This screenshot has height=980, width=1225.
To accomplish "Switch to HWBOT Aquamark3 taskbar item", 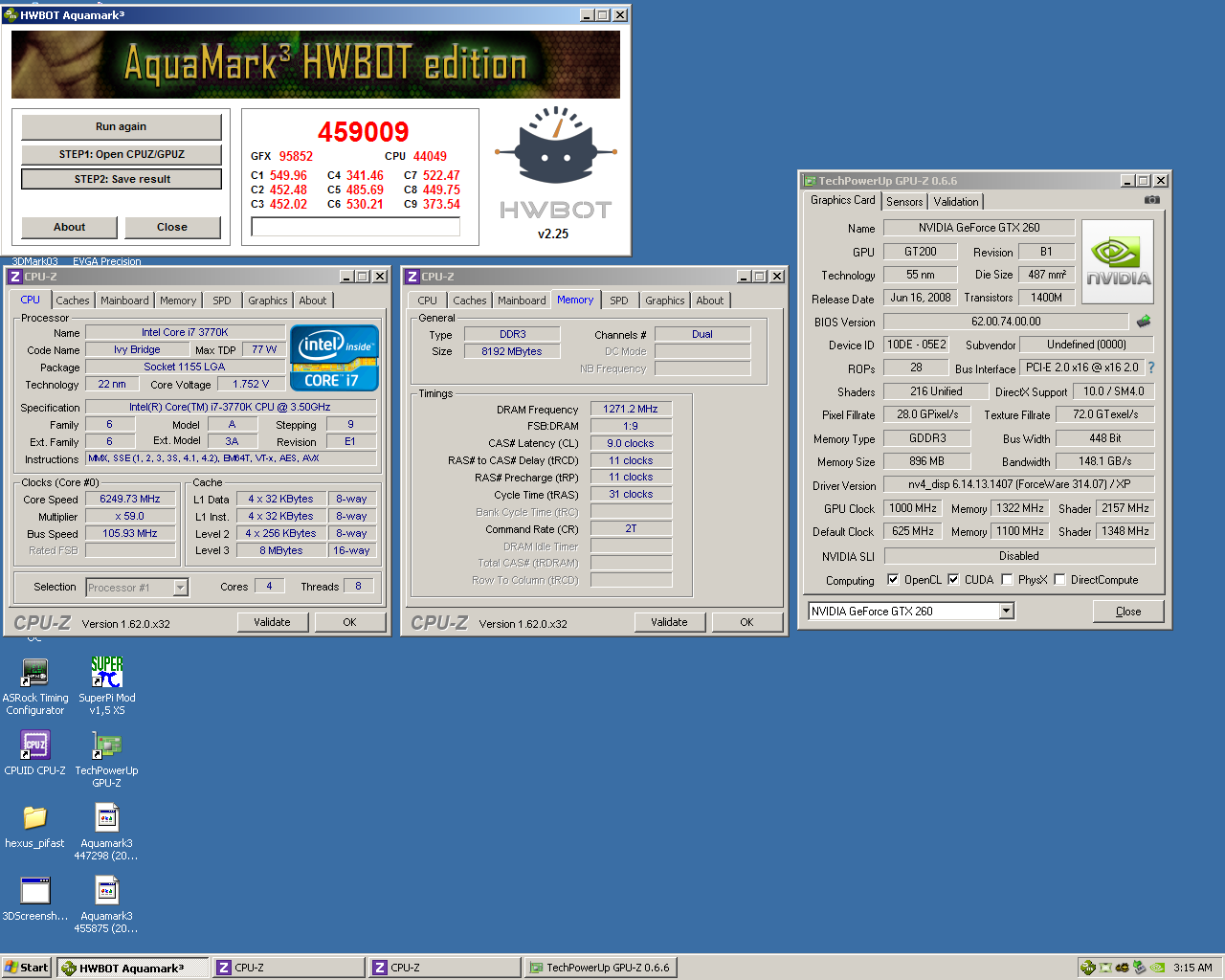I will (132, 968).
